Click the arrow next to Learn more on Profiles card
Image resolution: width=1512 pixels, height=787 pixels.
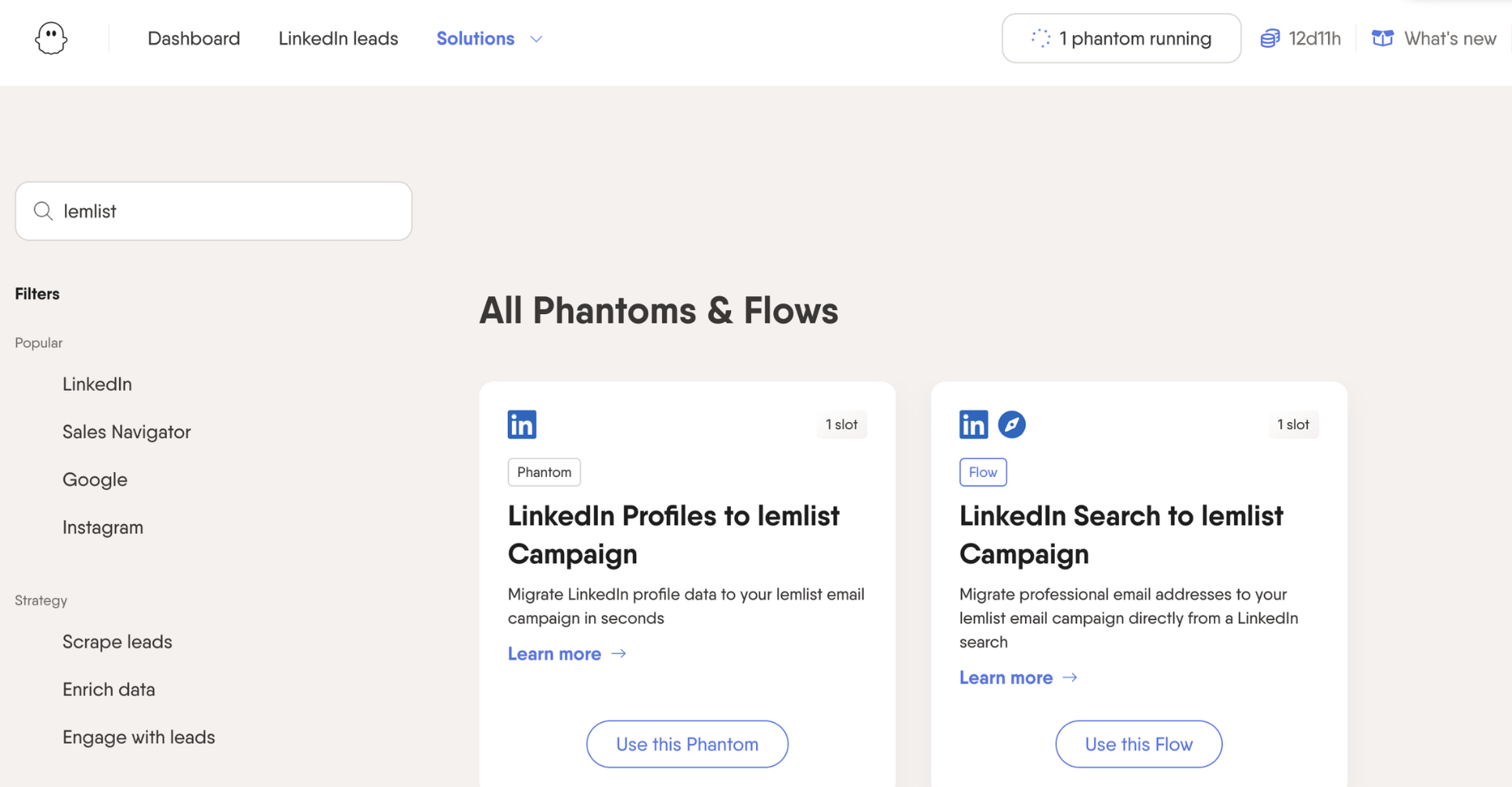click(x=618, y=653)
